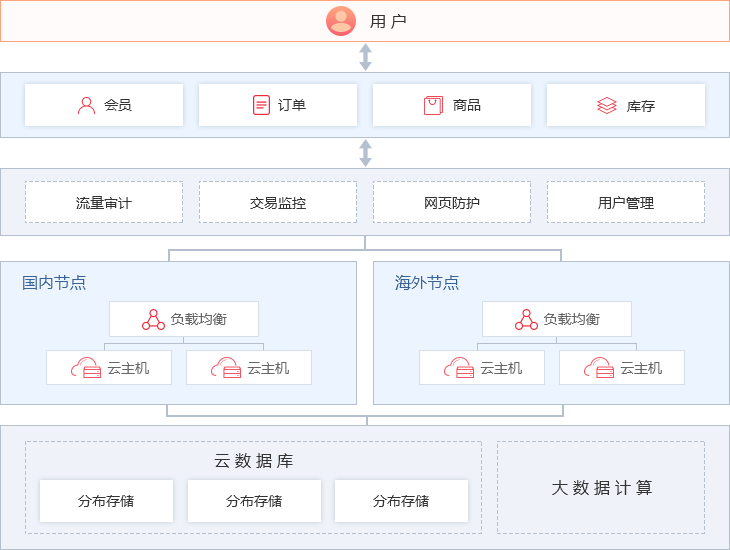Open the 用户管理 box
The width and height of the screenshot is (730, 550).
pyautogui.click(x=626, y=202)
